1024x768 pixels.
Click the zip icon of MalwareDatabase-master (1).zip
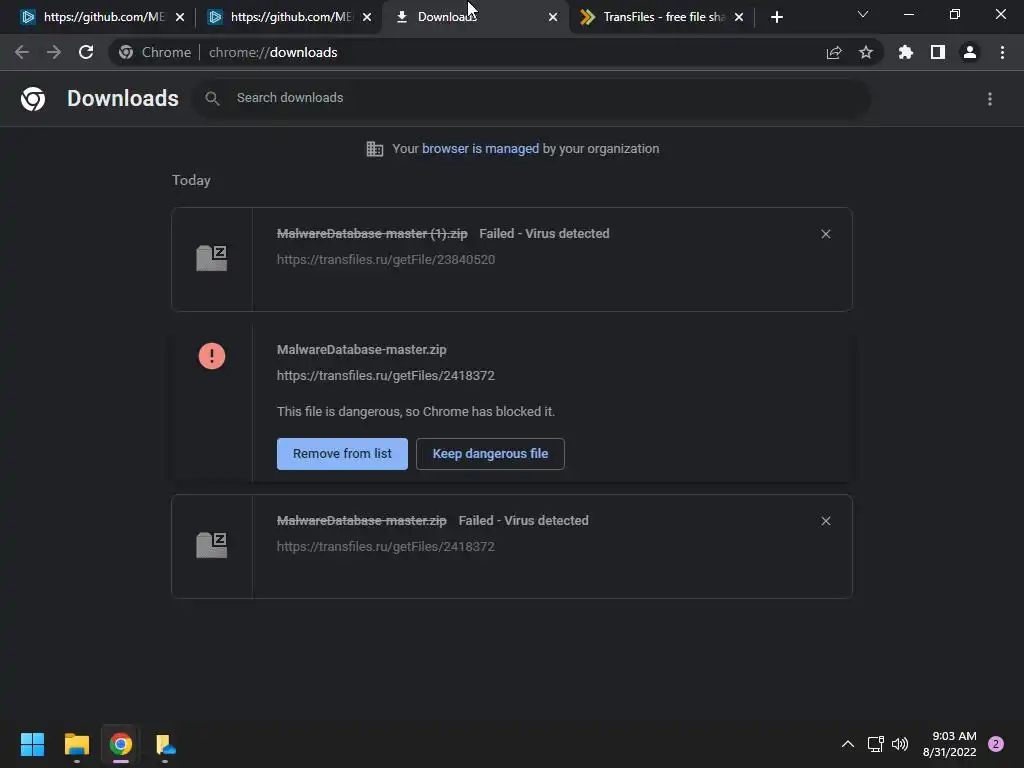coord(212,258)
